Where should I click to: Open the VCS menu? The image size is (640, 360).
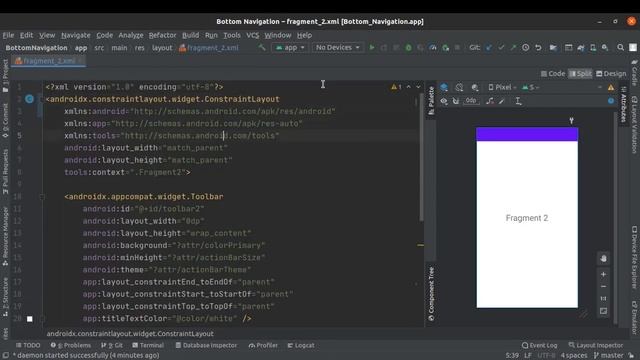[253, 35]
